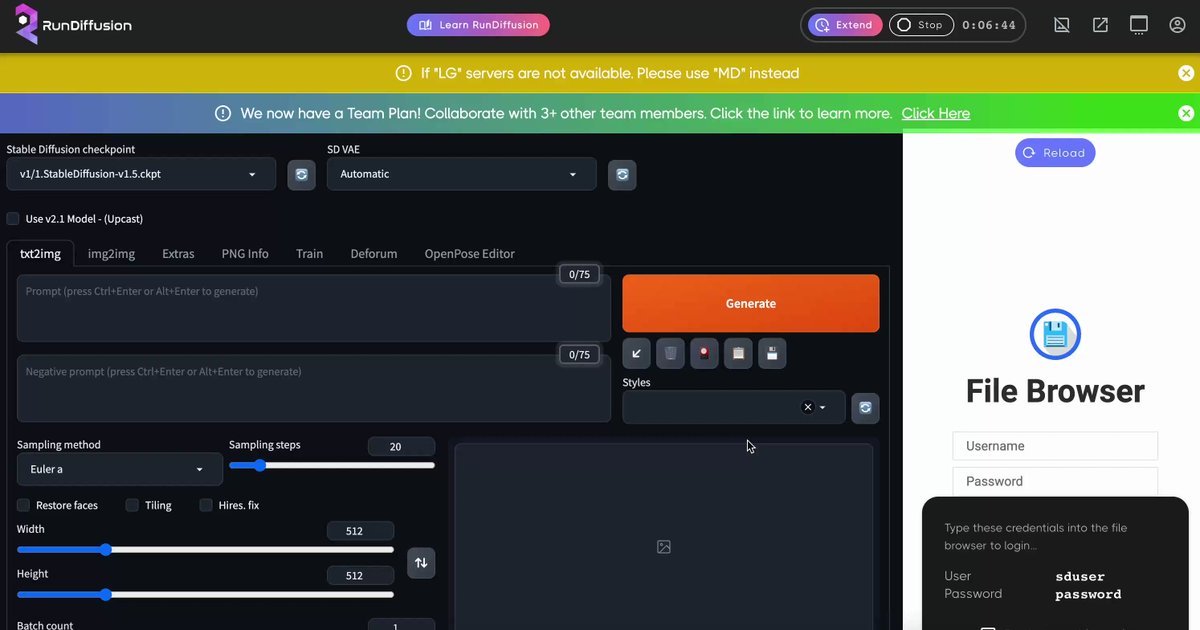Swap width and height values
1200x630 pixels.
click(x=421, y=562)
